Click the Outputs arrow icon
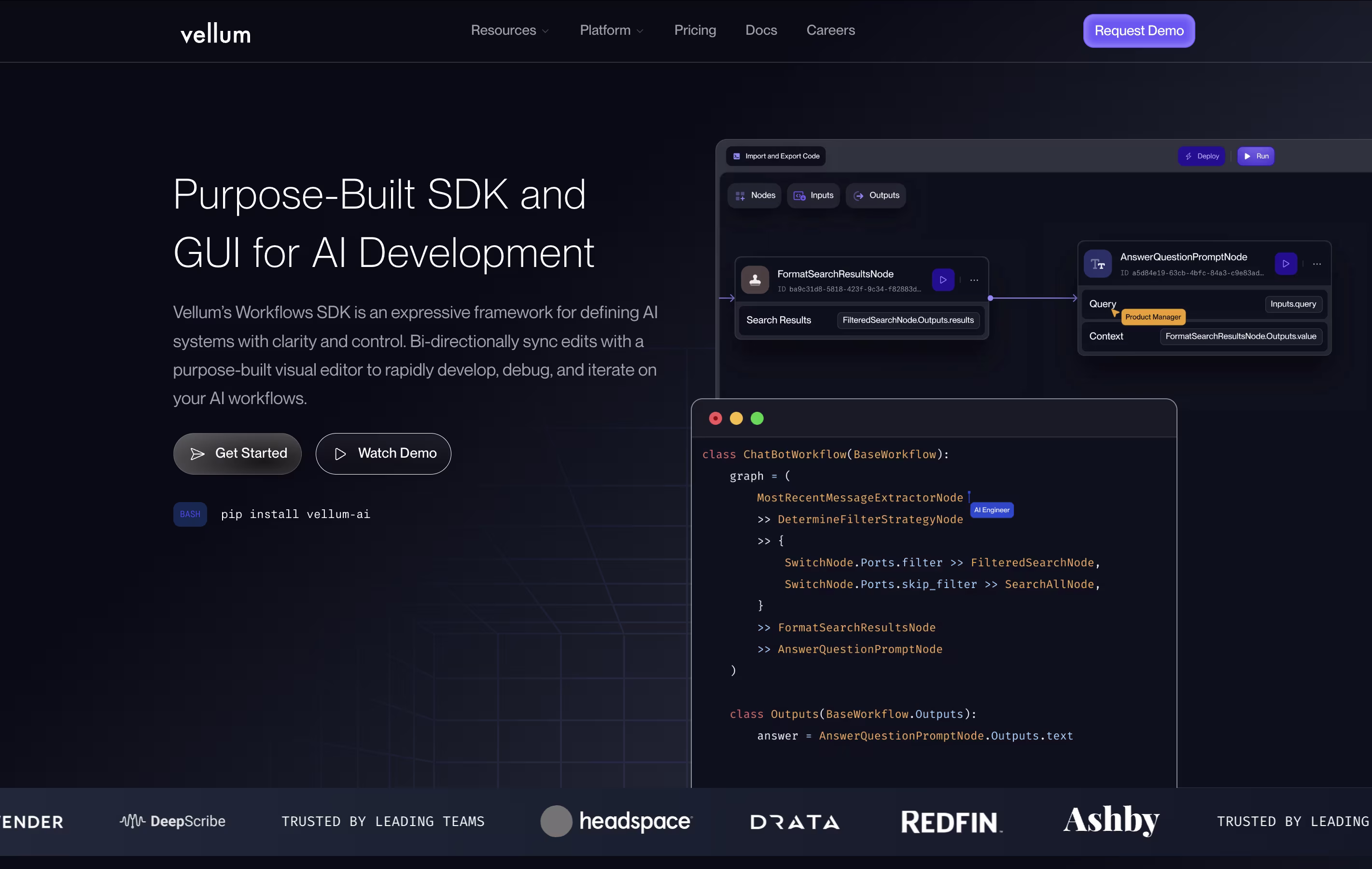Viewport: 1372px width, 869px height. tap(859, 196)
